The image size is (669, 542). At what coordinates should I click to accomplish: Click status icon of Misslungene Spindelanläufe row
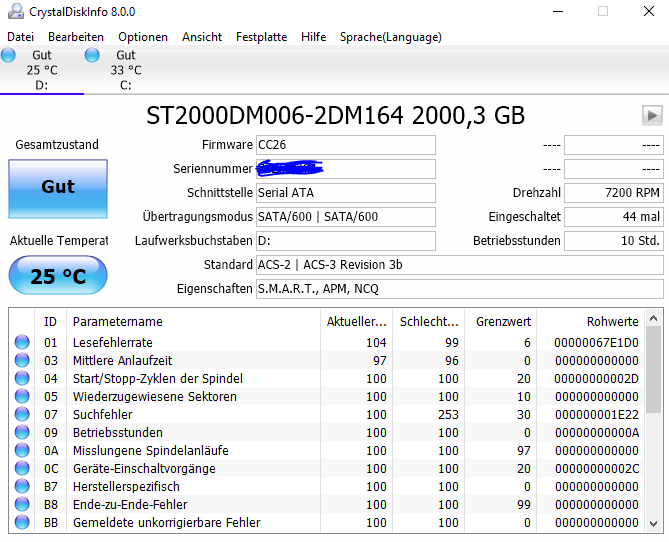tap(22, 450)
